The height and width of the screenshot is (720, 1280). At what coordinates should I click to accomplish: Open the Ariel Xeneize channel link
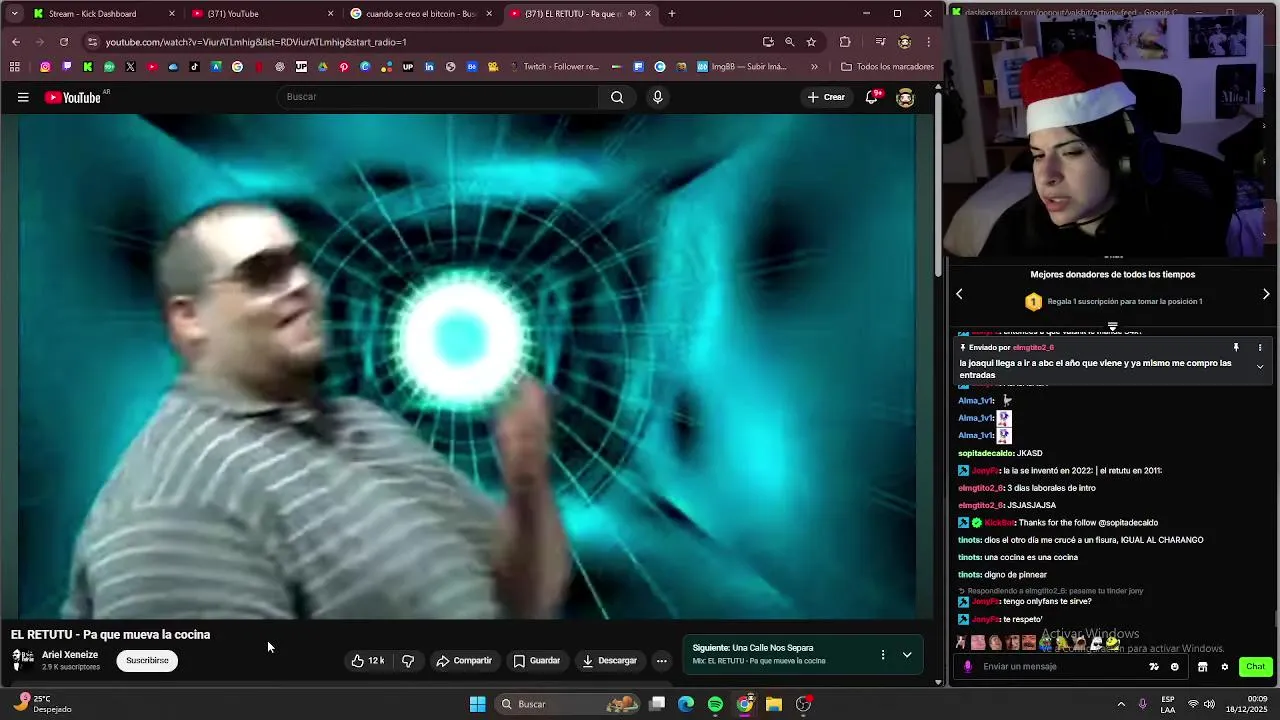70,655
